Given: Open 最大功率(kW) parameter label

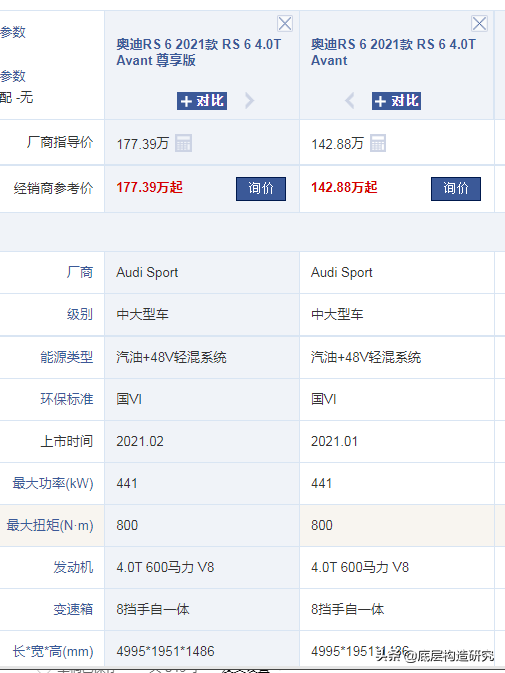Looking at the screenshot, I should (x=53, y=483).
